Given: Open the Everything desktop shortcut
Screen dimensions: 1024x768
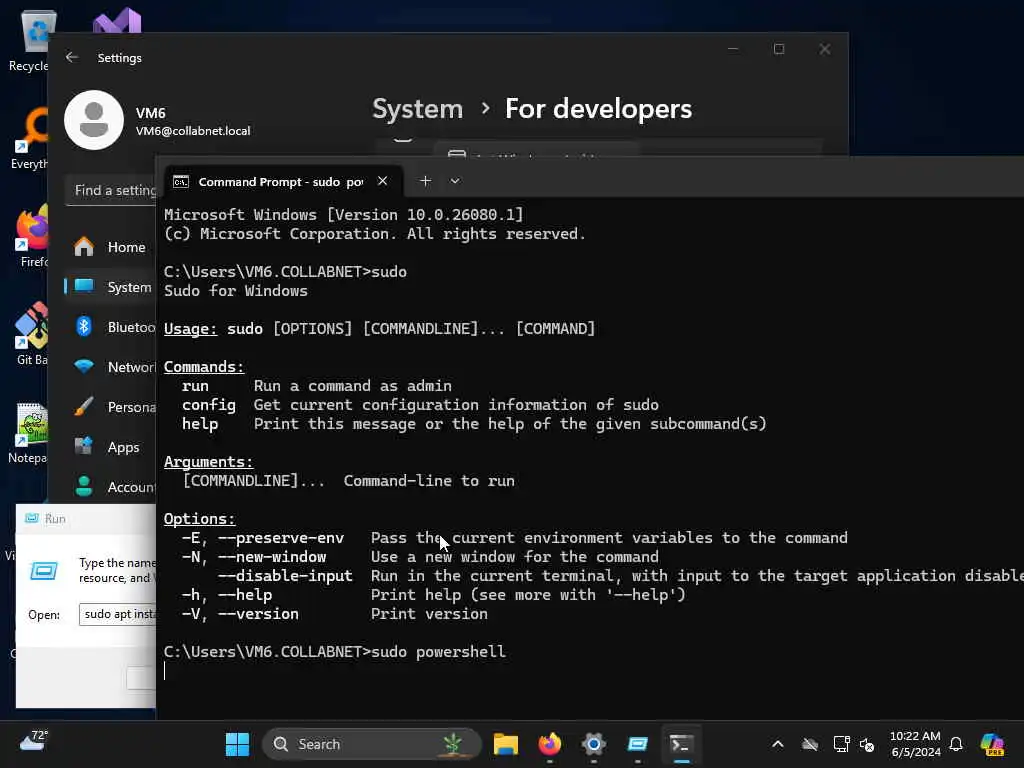Looking at the screenshot, I should [x=31, y=138].
